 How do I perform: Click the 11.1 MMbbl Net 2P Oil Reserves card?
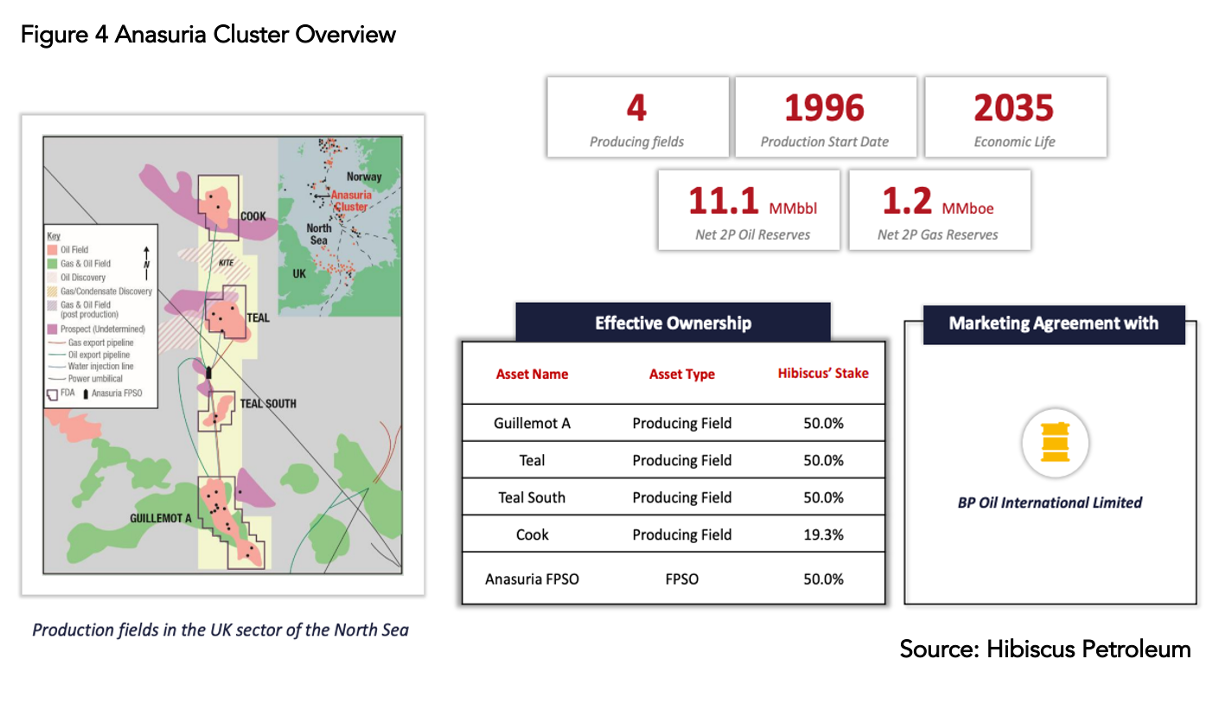tap(749, 209)
